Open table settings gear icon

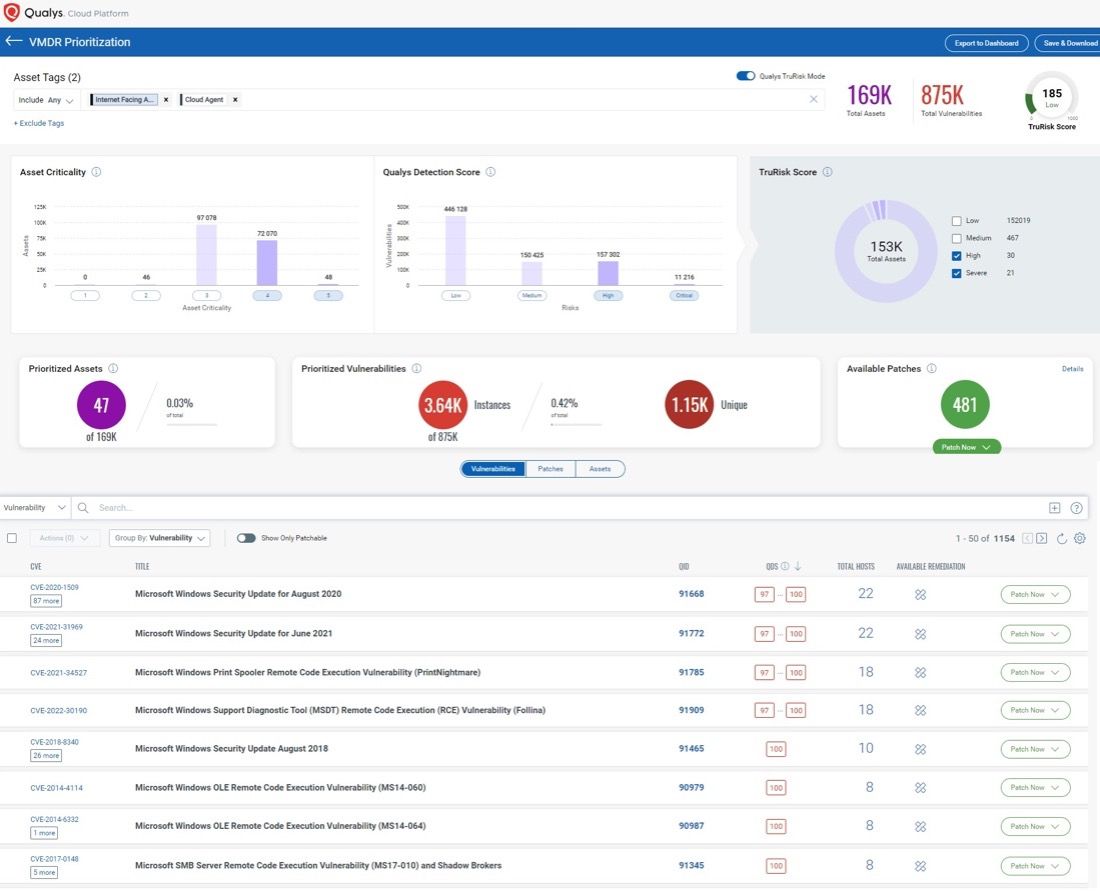1080,539
